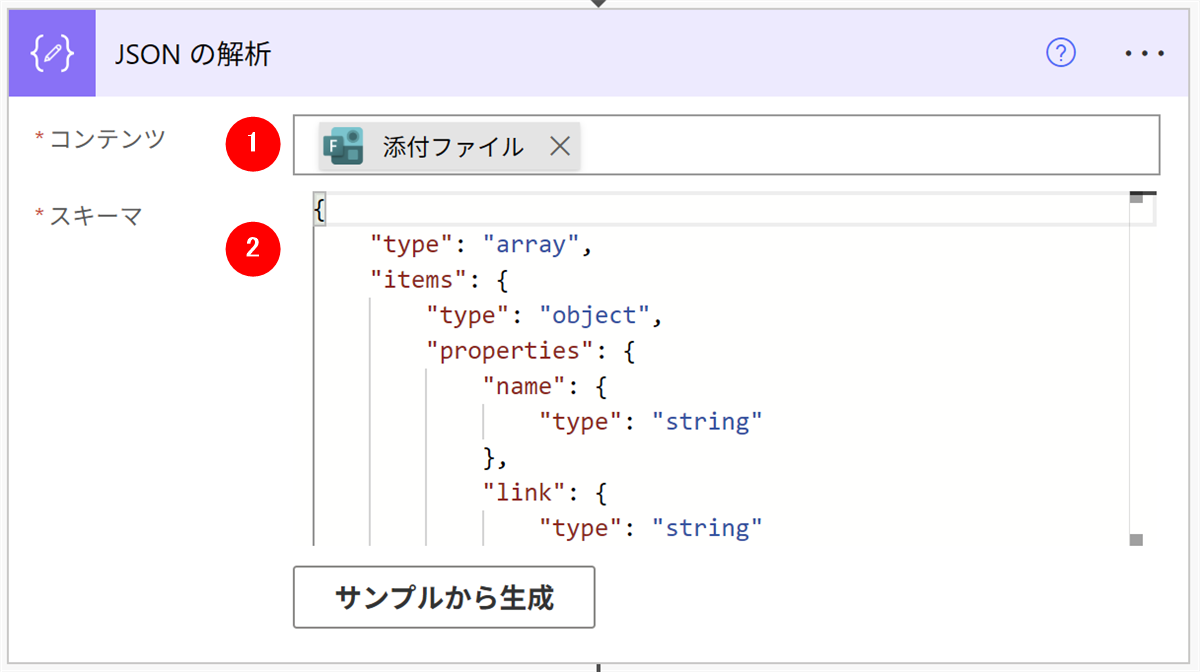This screenshot has height=672, width=1200.
Task: Click the "items" key in schema editor
Action: pyautogui.click(x=411, y=280)
